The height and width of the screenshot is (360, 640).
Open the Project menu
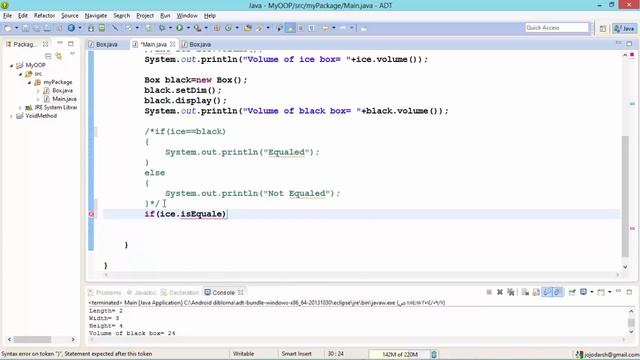(x=145, y=16)
